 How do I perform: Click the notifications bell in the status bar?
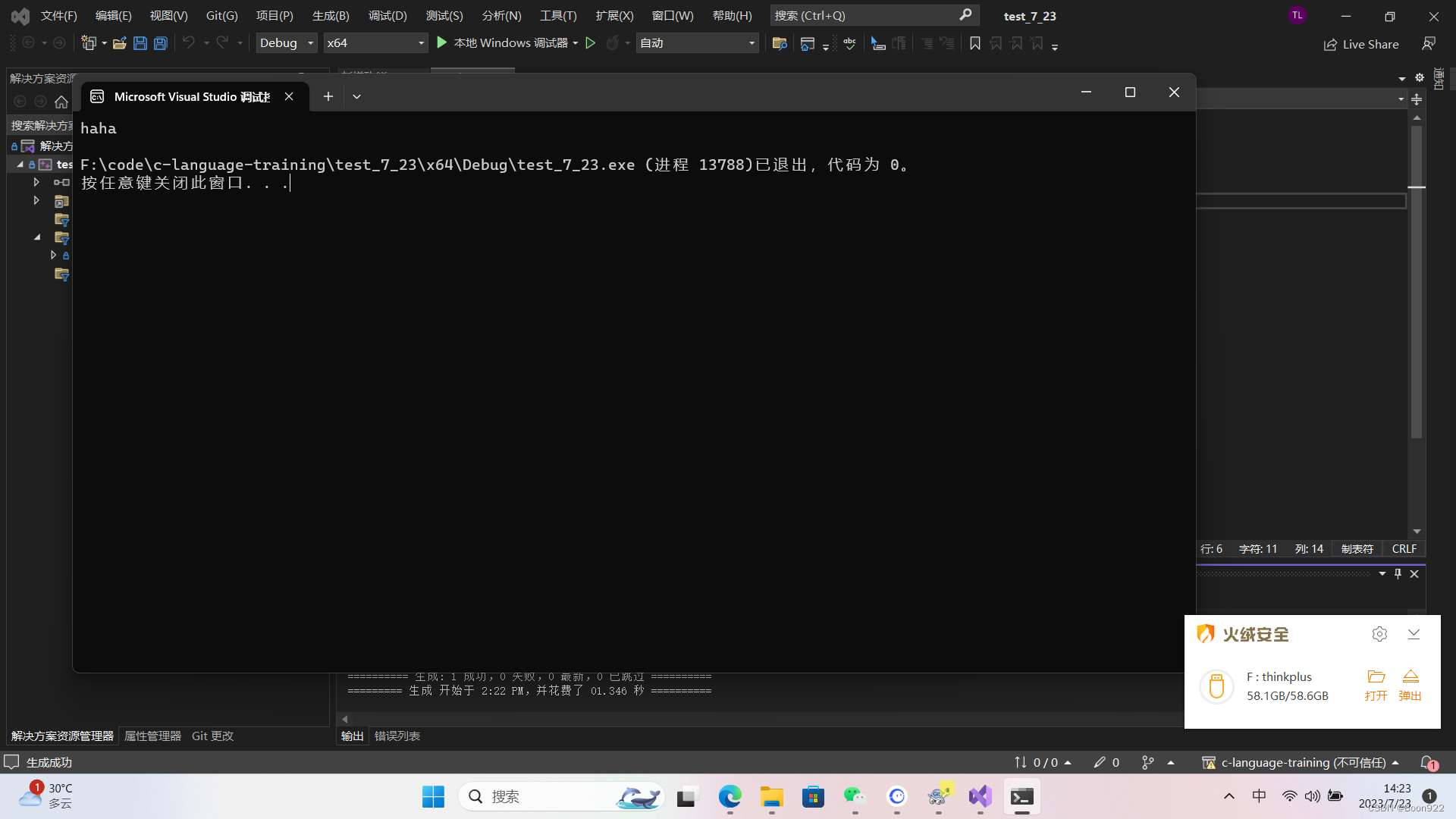point(1429,762)
